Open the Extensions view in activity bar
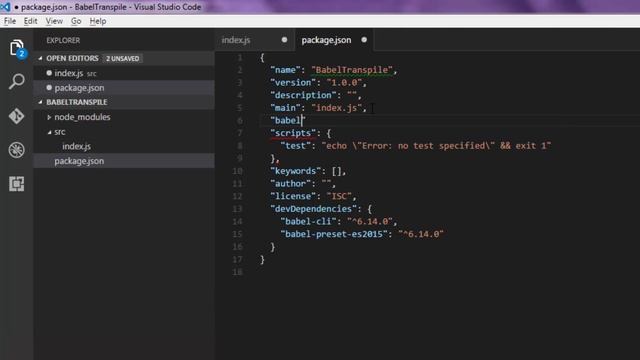This screenshot has height=360, width=640. (16, 184)
